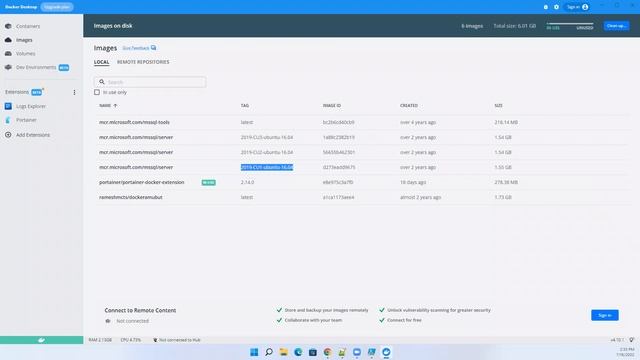The height and width of the screenshot is (360, 640).
Task: Open Dev Environments icon in sidebar
Action: click(x=8, y=67)
